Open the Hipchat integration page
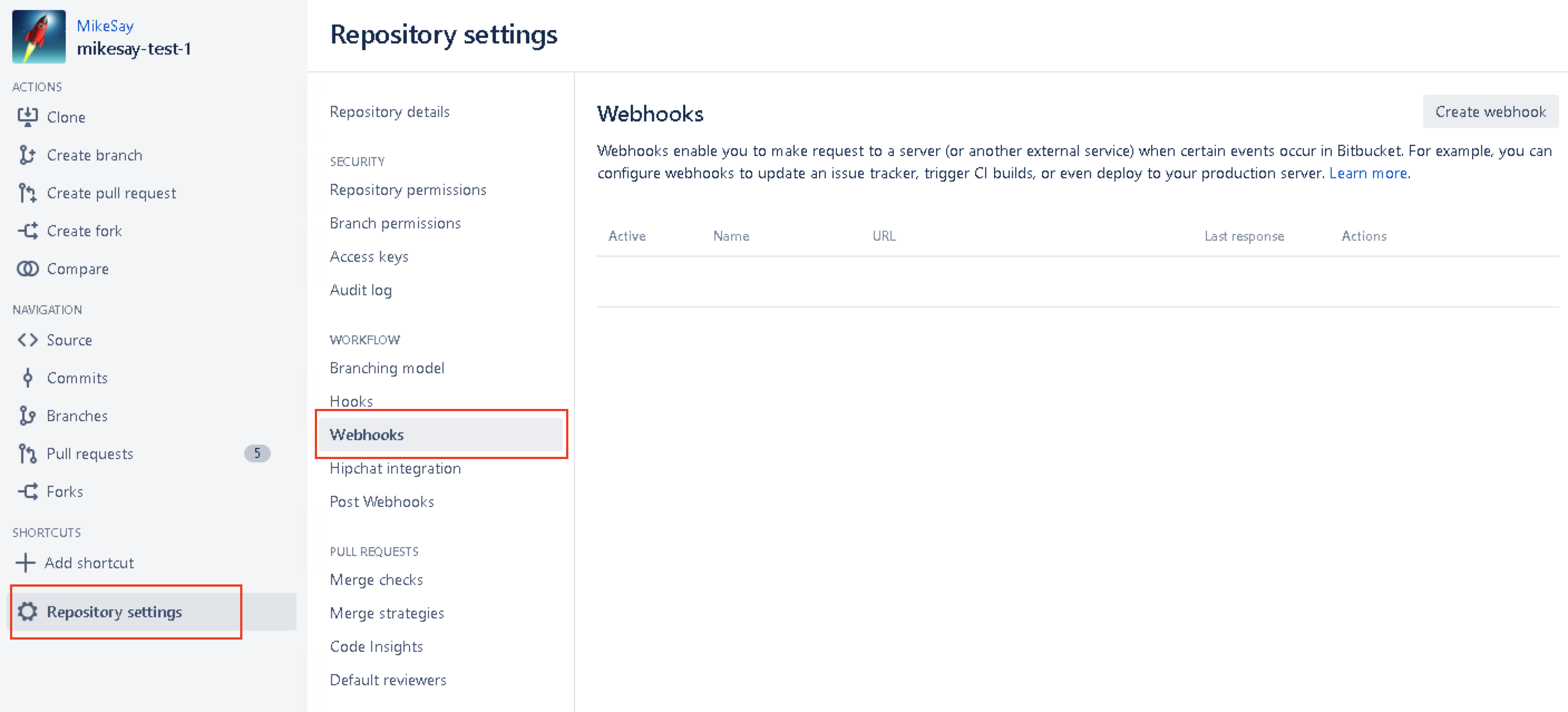Viewport: 1568px width, 712px height. pyautogui.click(x=395, y=468)
